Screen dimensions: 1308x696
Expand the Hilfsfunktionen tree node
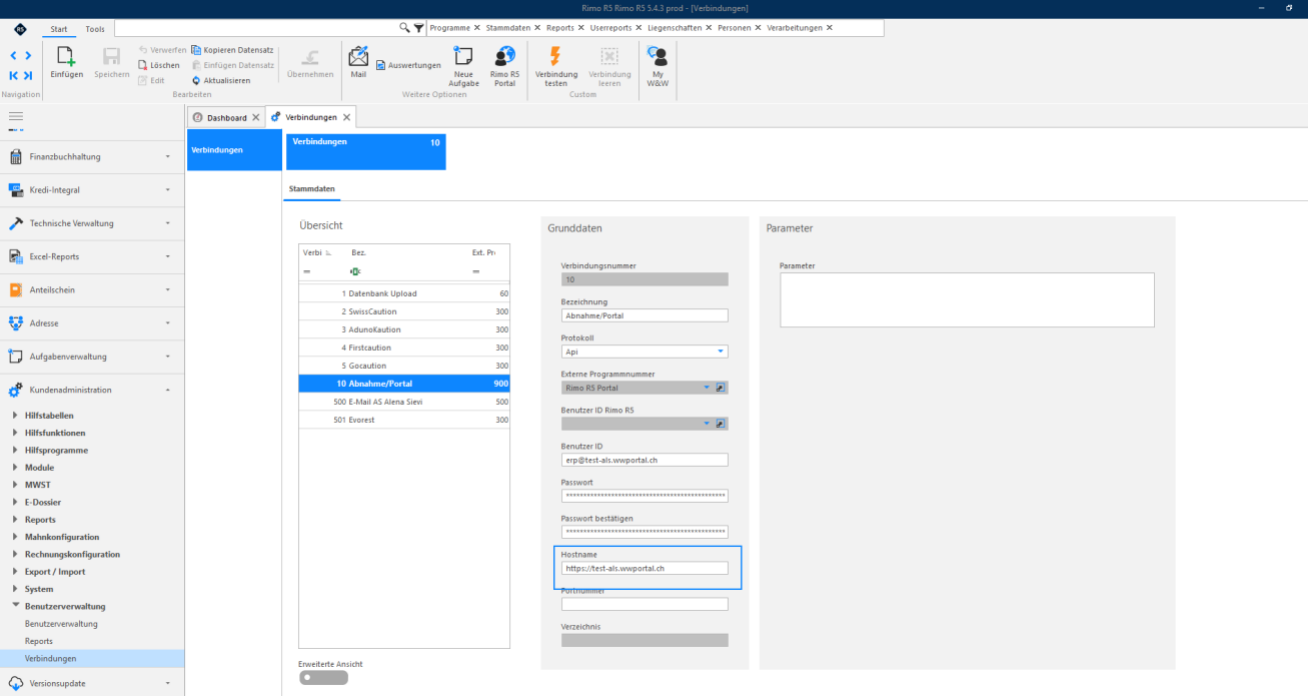(x=14, y=433)
